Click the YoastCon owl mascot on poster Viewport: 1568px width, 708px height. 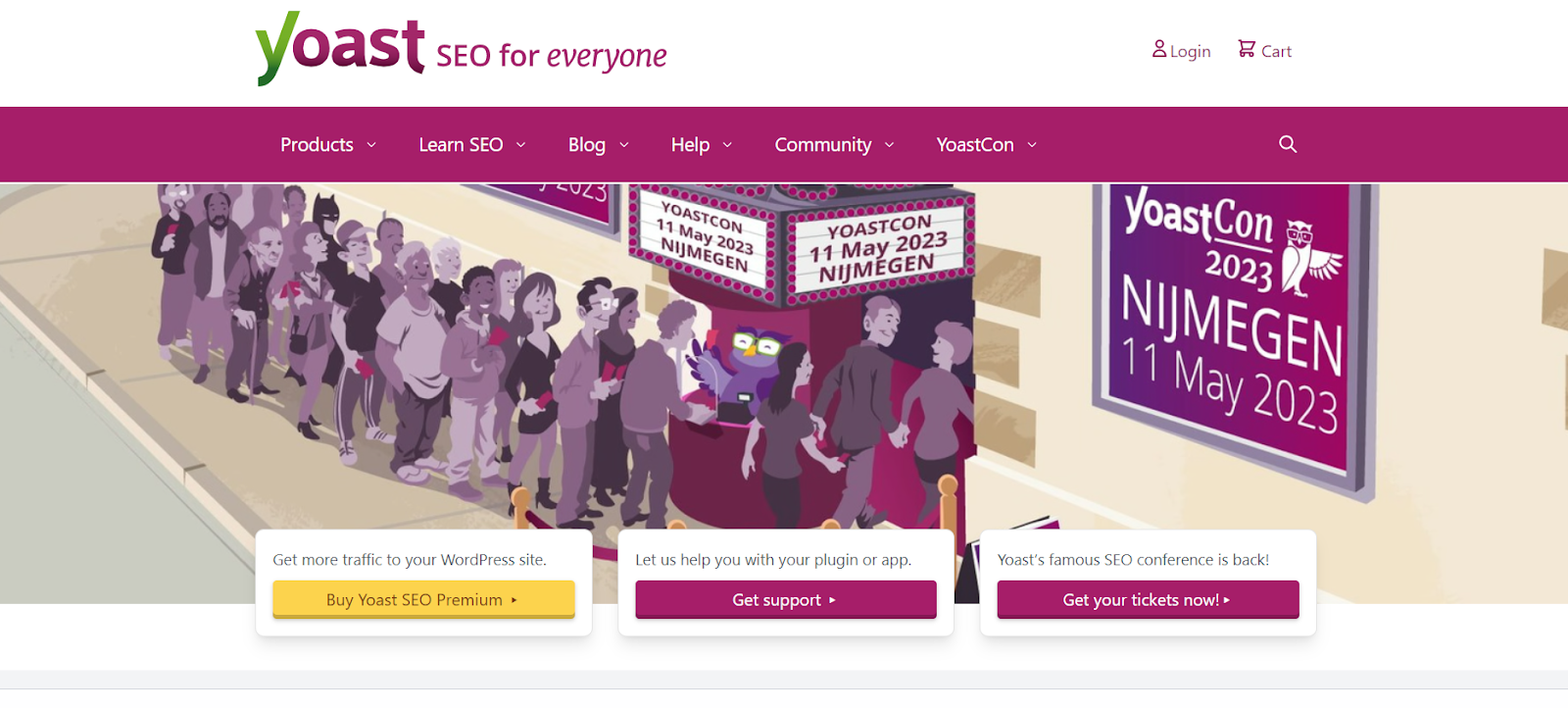pyautogui.click(x=1309, y=259)
